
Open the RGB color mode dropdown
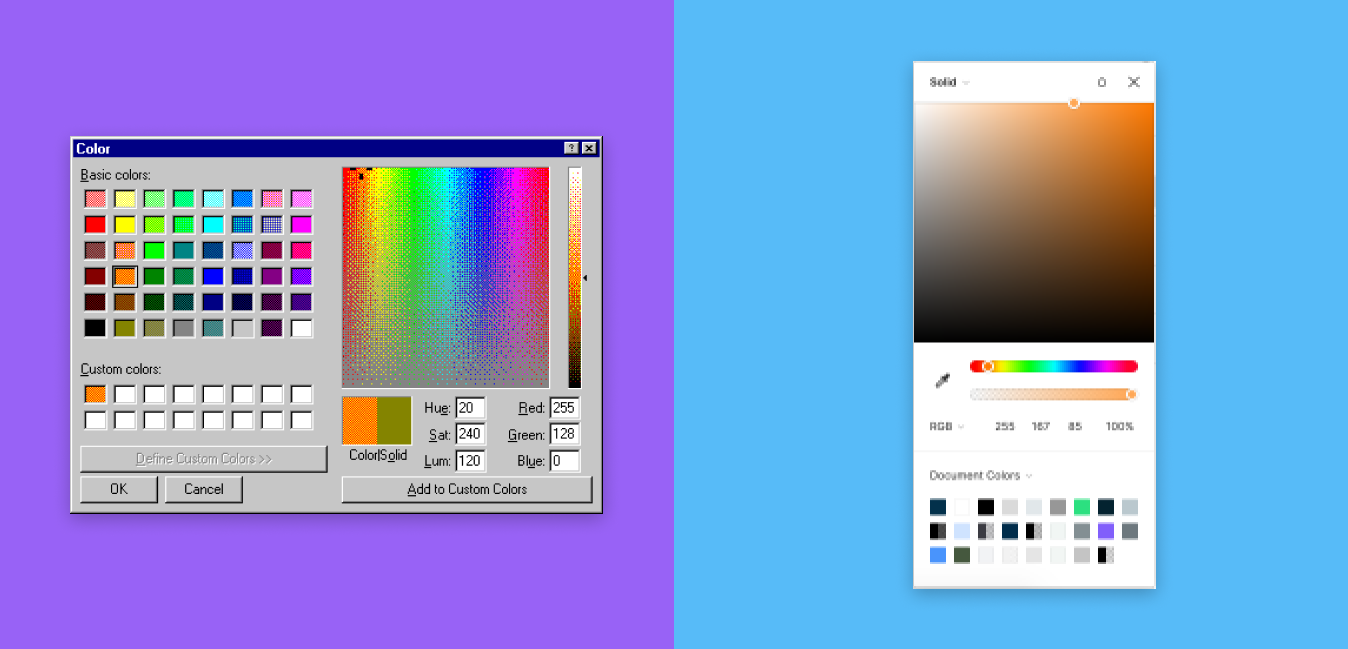[x=946, y=425]
